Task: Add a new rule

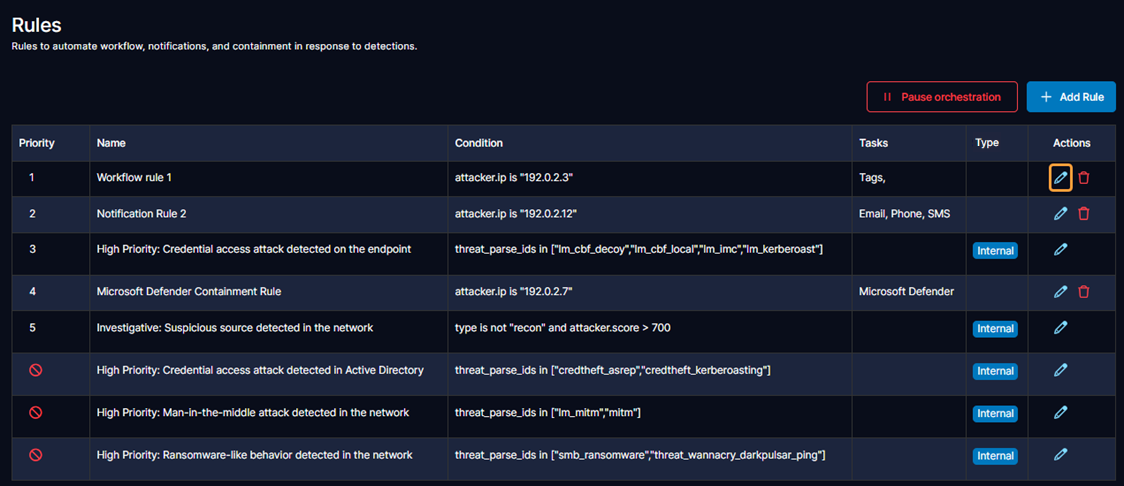Action: 1071,97
